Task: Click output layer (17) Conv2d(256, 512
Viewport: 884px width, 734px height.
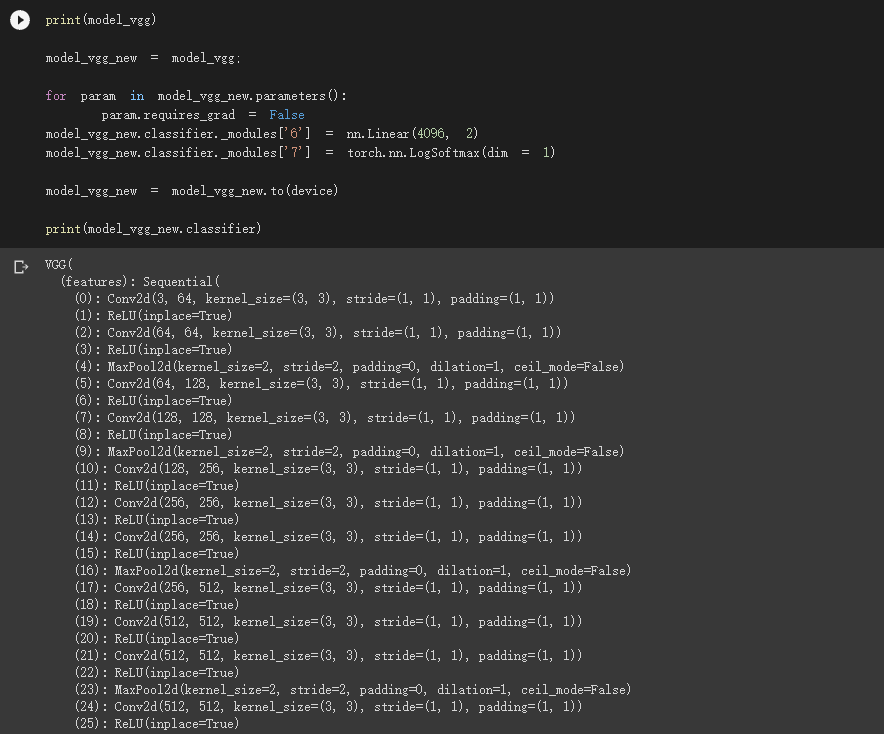Action: pyautogui.click(x=328, y=588)
